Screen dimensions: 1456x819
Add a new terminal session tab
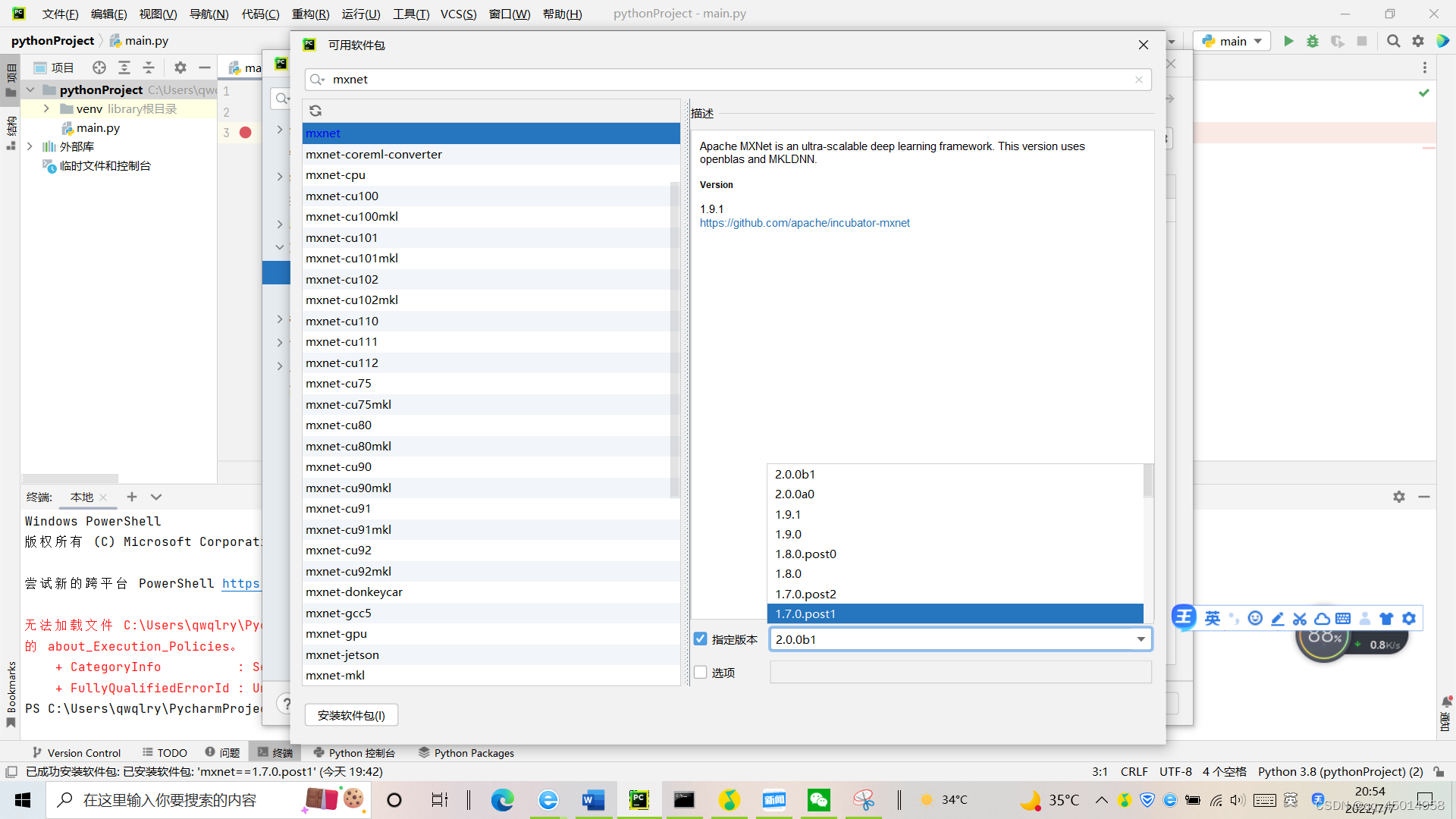(x=132, y=497)
